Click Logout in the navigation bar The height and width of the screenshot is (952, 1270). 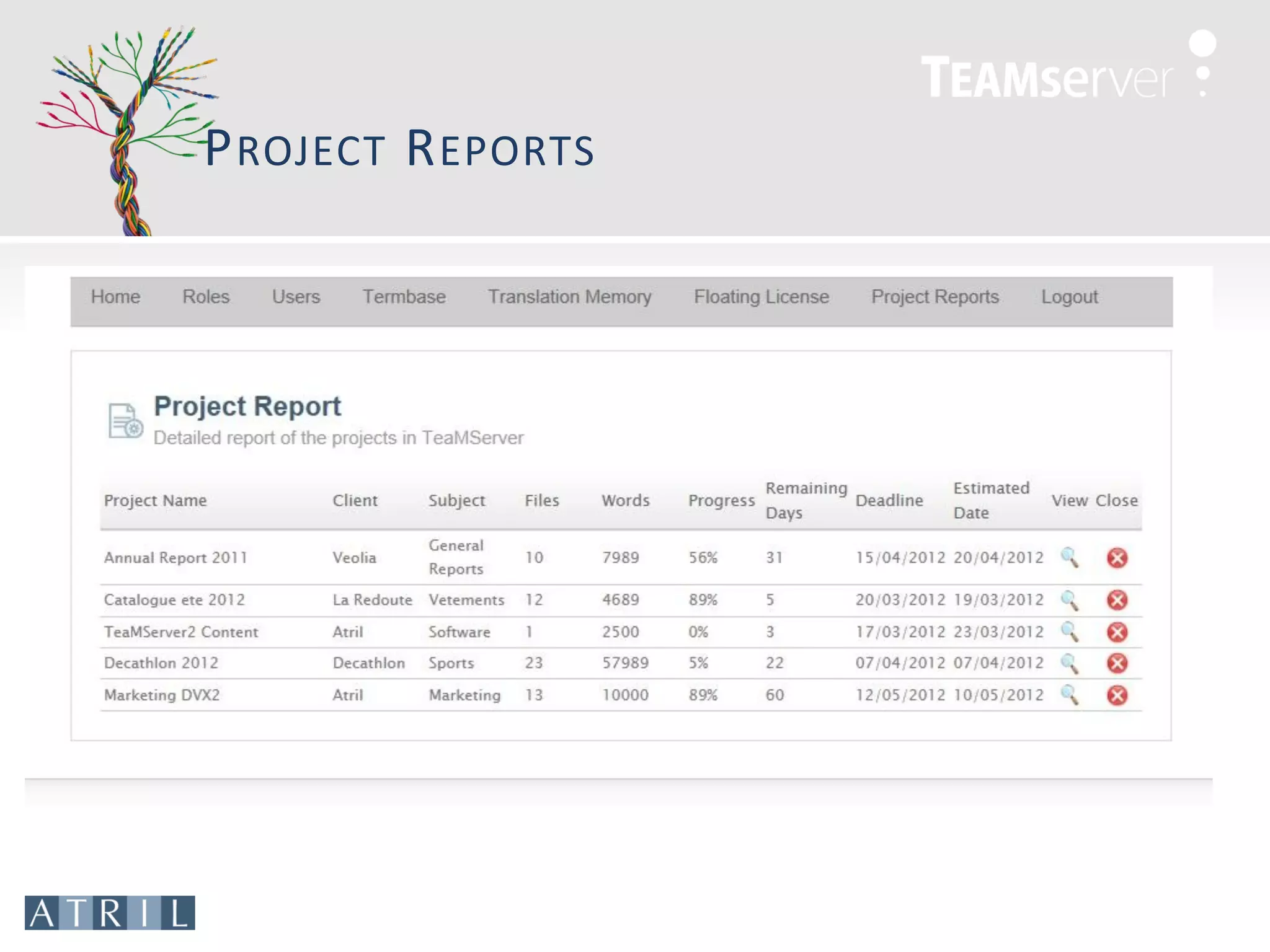(x=1069, y=297)
